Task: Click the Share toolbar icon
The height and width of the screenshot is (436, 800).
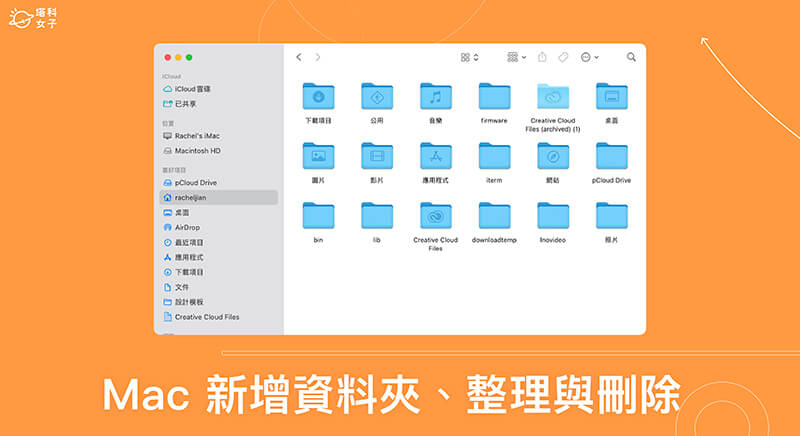Action: [x=542, y=58]
